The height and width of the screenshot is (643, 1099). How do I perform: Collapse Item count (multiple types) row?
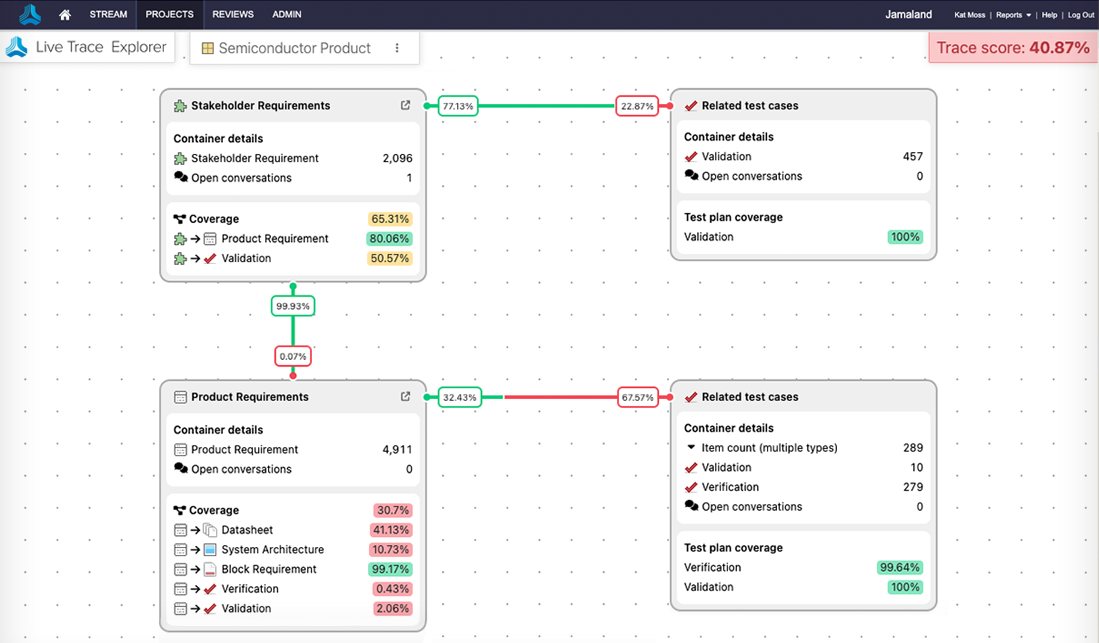pyautogui.click(x=690, y=448)
